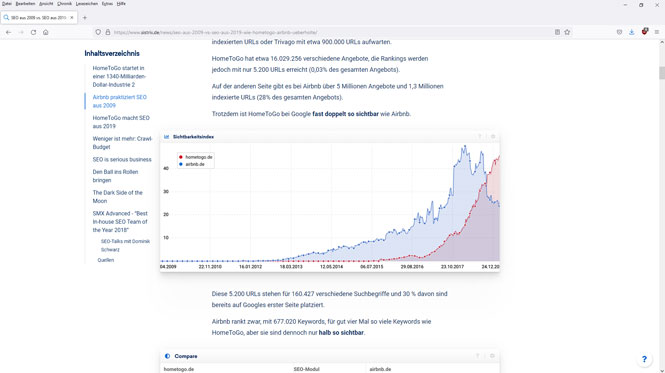Click the forward navigation arrow

tap(21, 32)
